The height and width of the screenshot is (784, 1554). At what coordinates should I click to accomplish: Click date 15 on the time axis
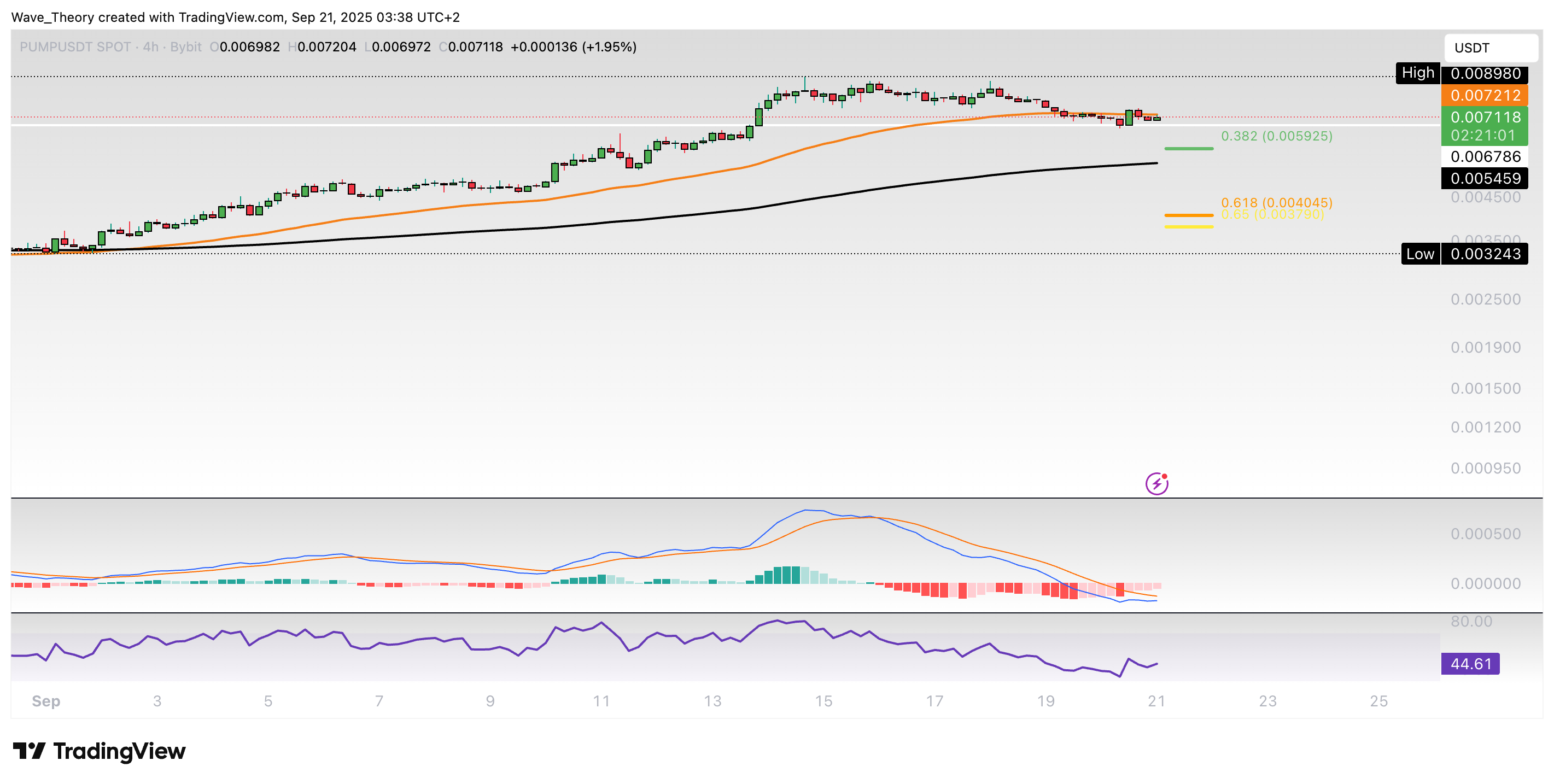(823, 701)
